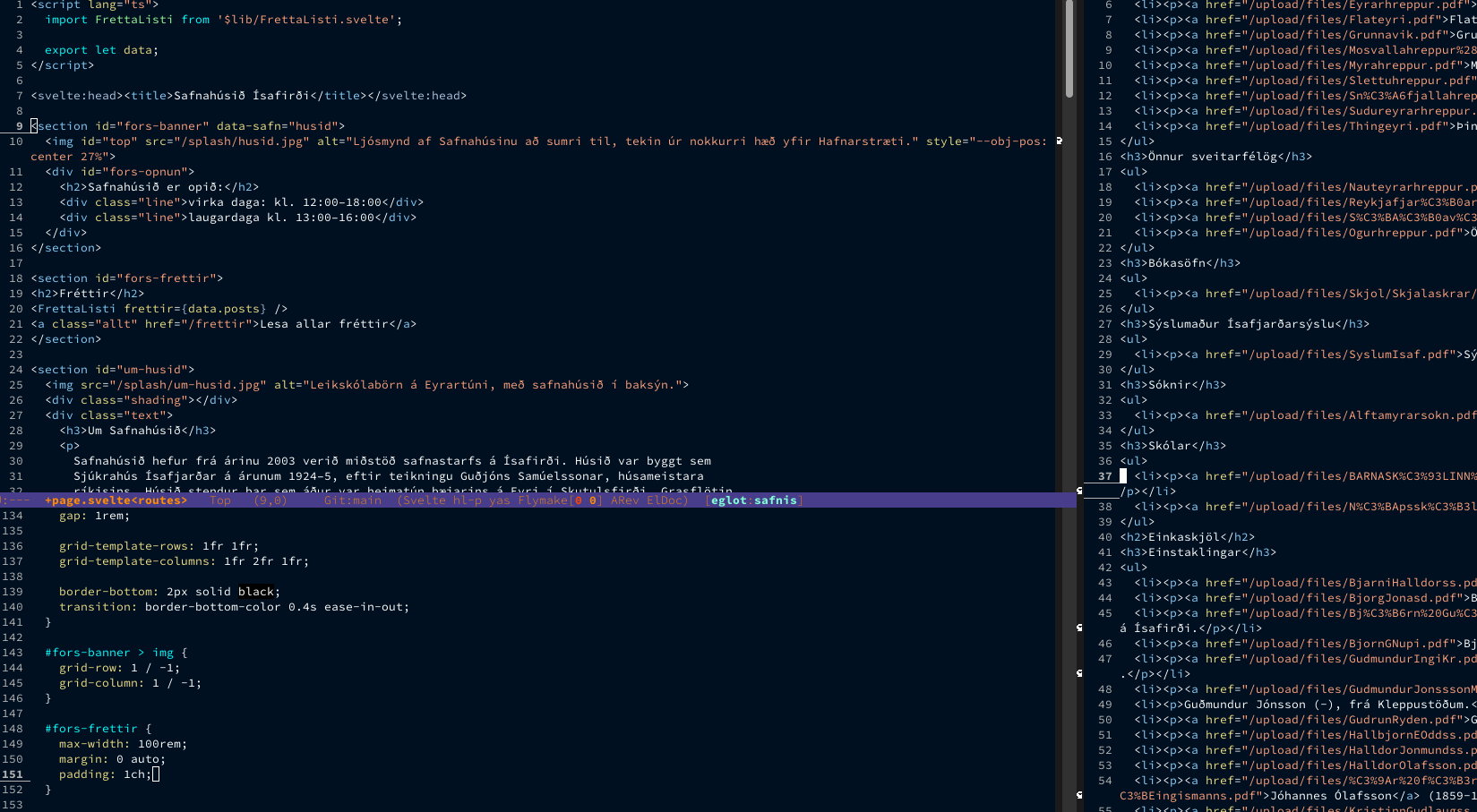
Task: Click the 'max-width: 100rem;' line
Action: [123, 744]
